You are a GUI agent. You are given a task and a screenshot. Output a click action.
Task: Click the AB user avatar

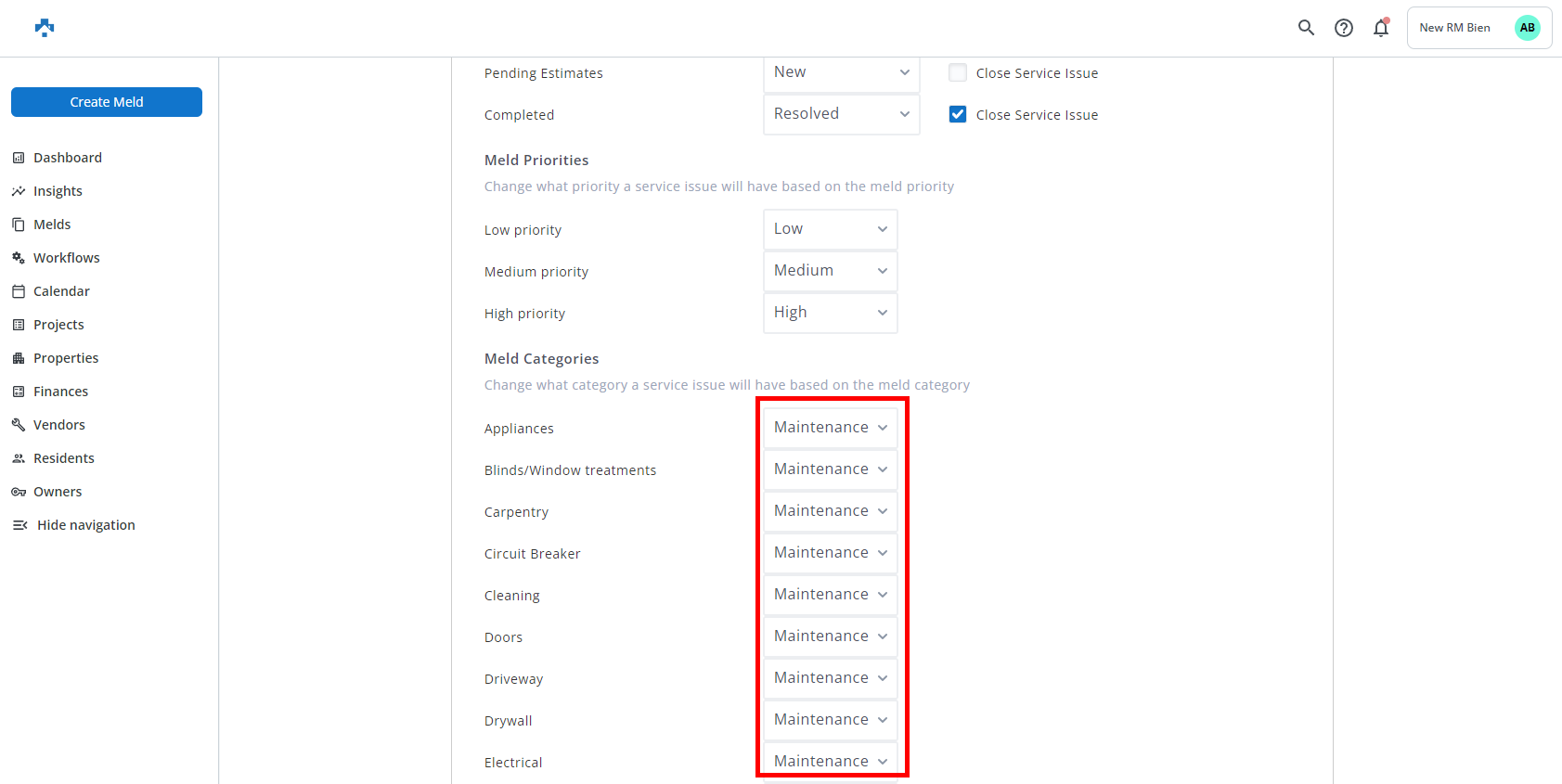point(1527,28)
